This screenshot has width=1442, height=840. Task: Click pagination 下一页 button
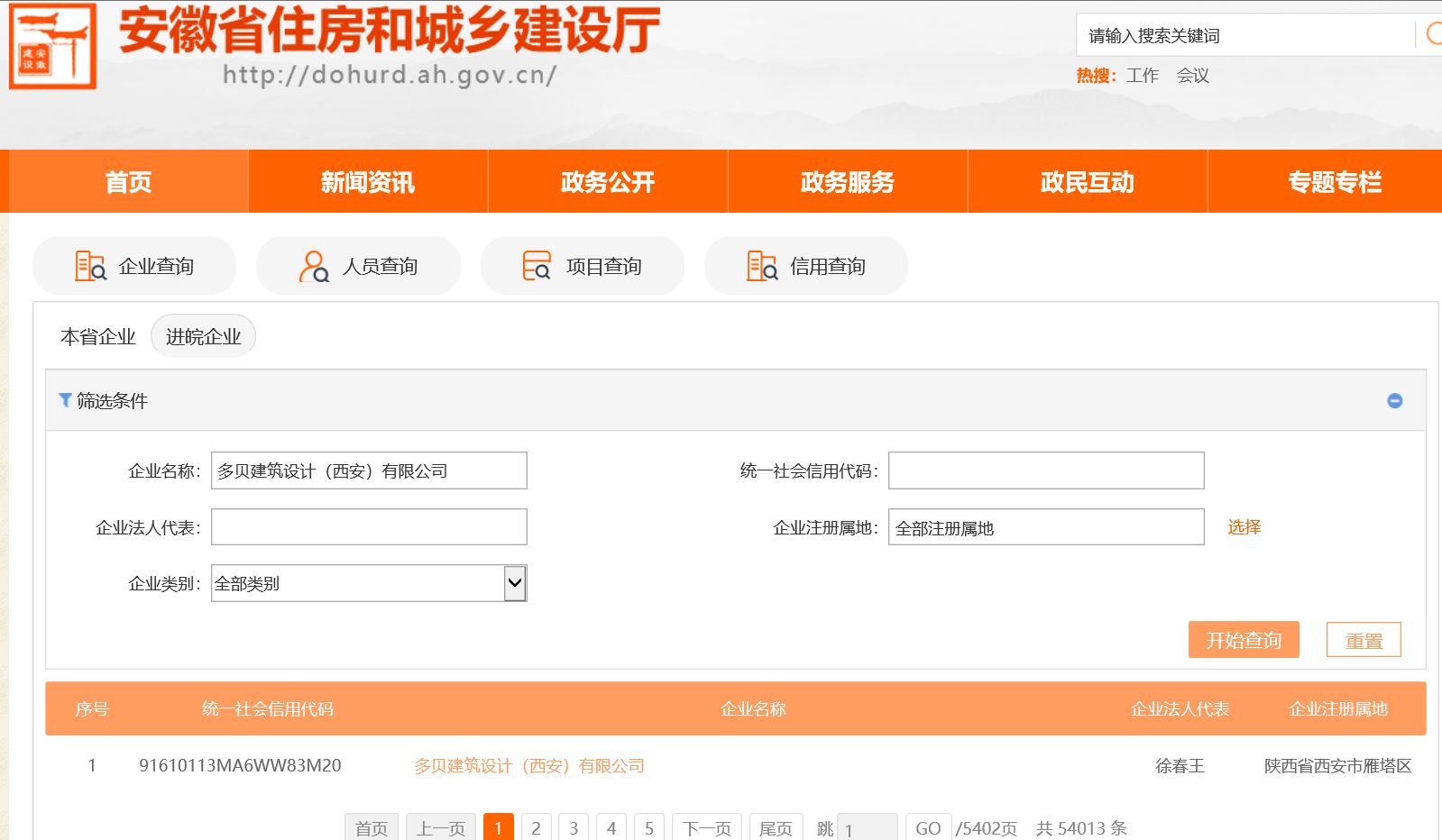tap(707, 827)
